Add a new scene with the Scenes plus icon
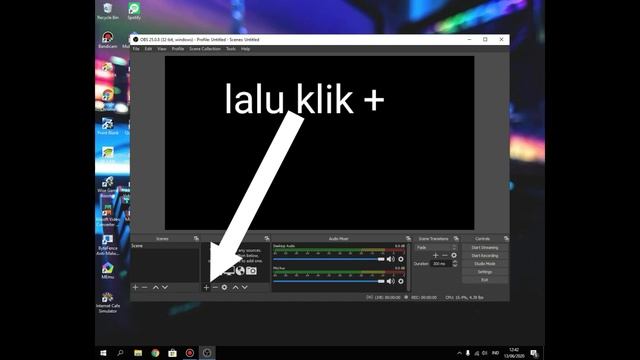640x360 pixels. (x=136, y=287)
